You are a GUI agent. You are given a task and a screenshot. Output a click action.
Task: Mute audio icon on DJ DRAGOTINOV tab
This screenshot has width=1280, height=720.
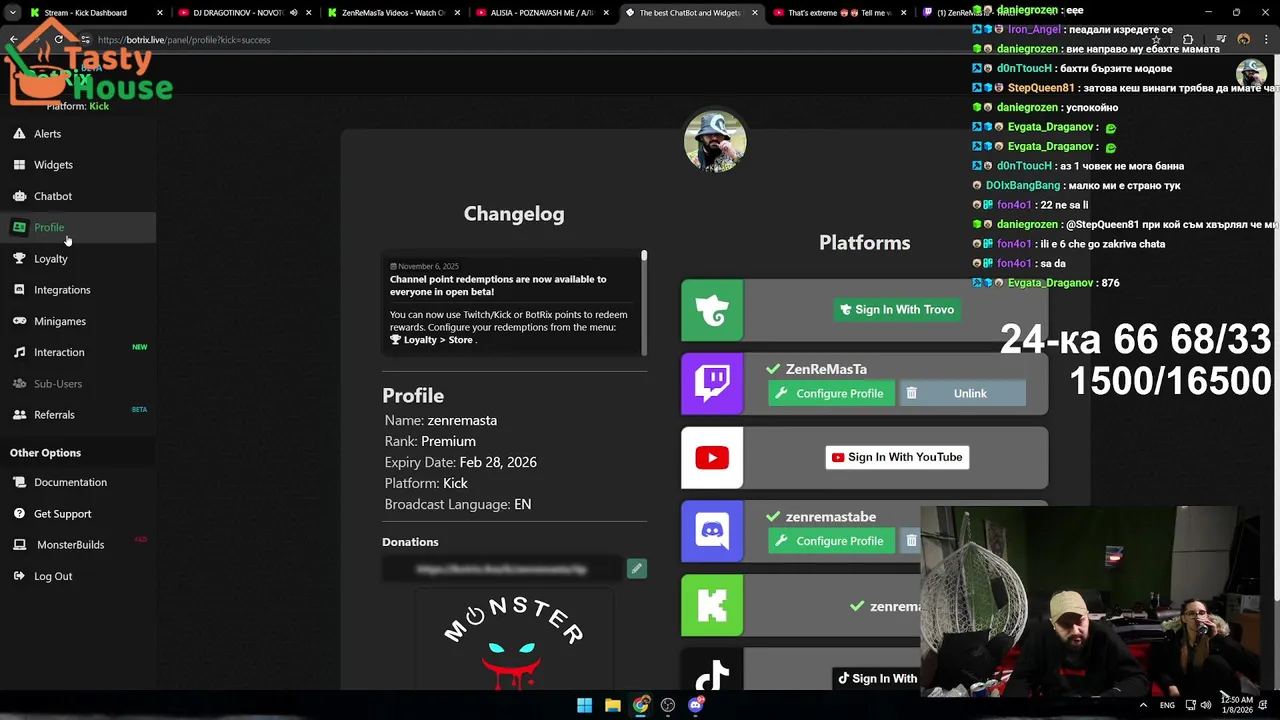(x=294, y=13)
